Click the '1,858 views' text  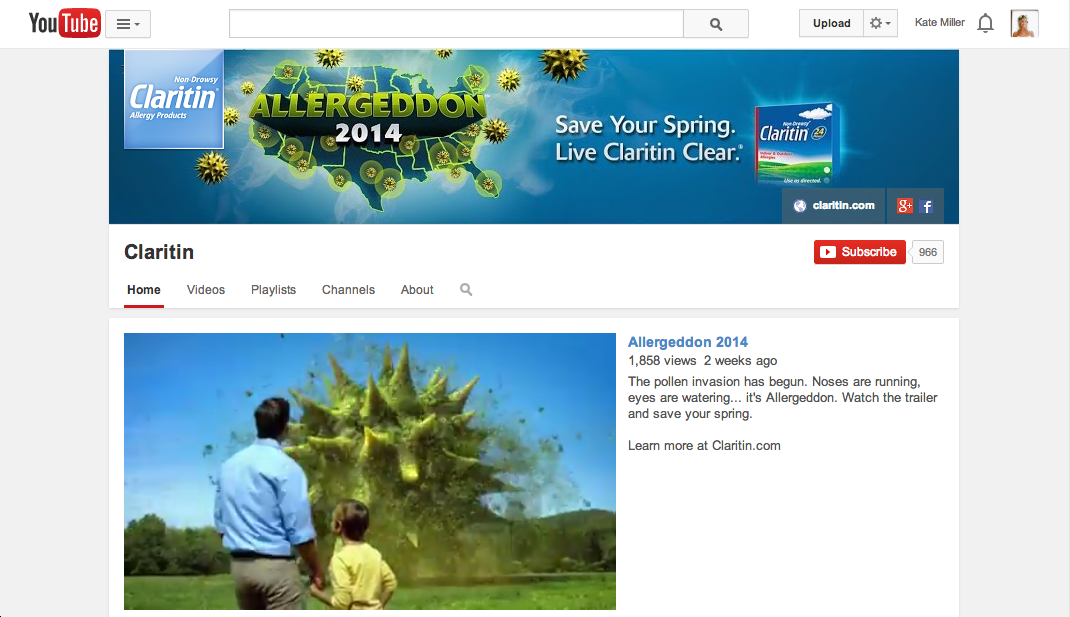coord(662,360)
